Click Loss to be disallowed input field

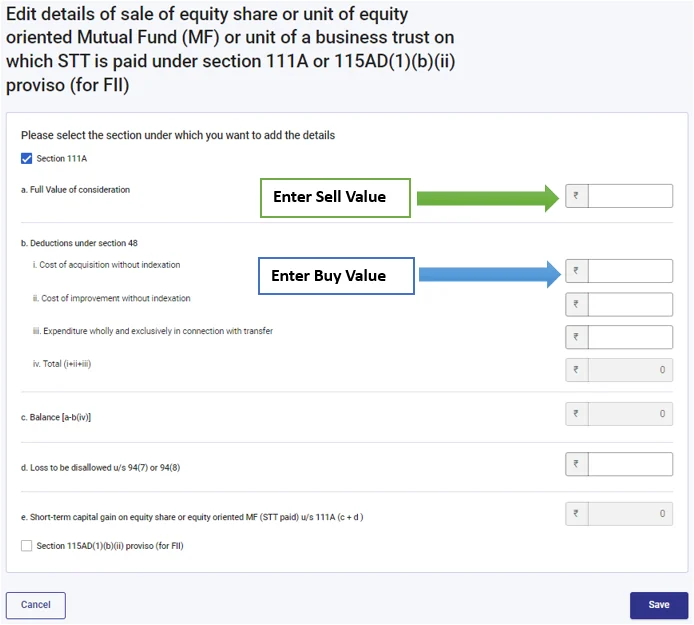click(x=629, y=464)
